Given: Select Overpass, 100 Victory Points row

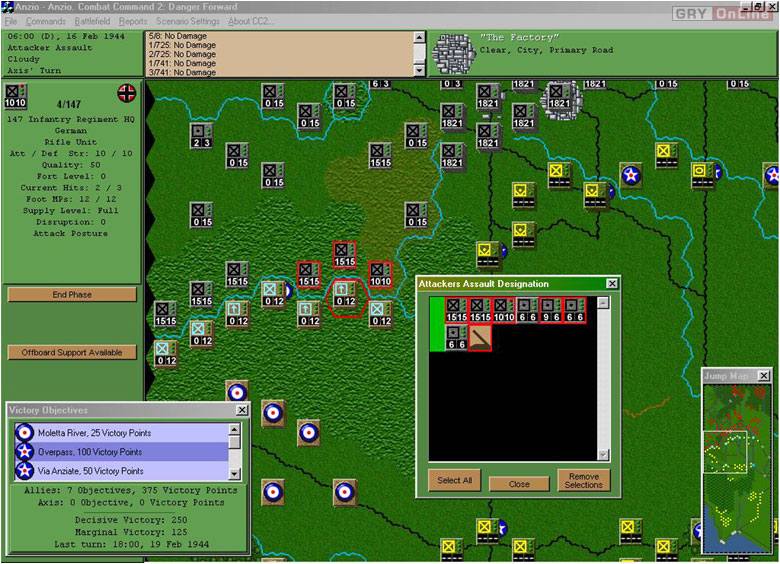Looking at the screenshot, I should 121,452.
